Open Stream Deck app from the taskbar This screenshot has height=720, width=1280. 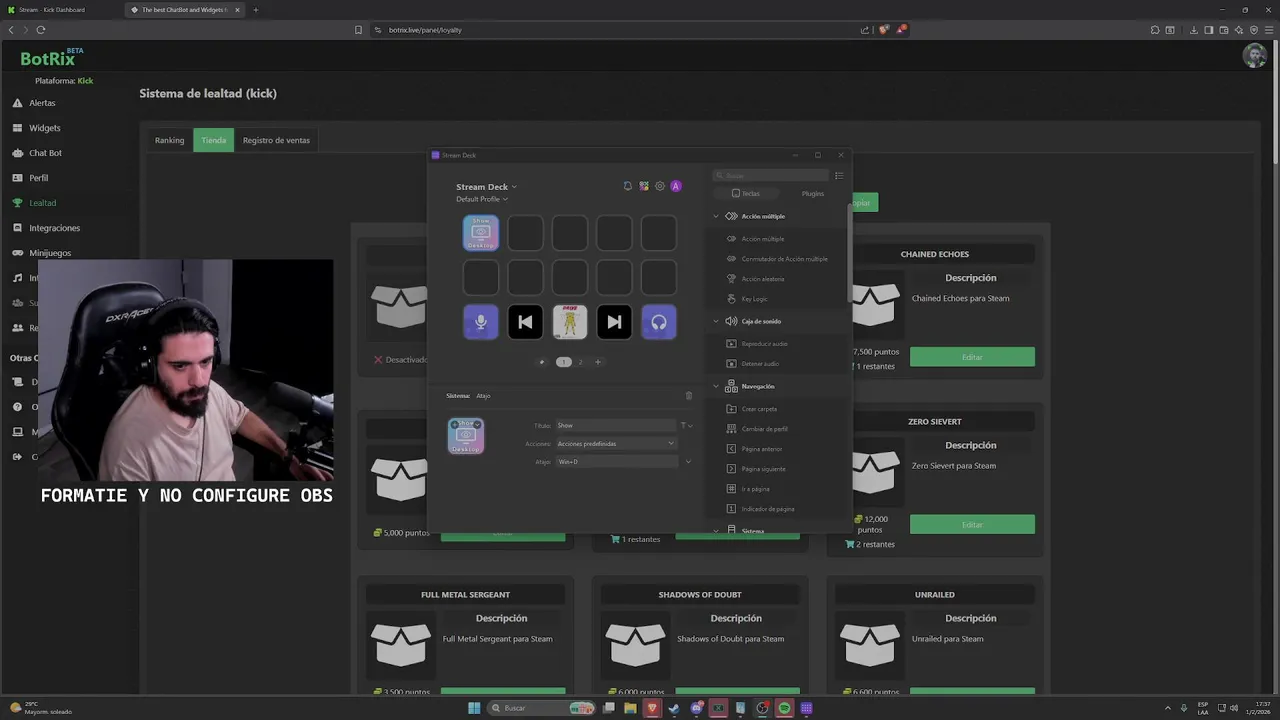(x=806, y=708)
